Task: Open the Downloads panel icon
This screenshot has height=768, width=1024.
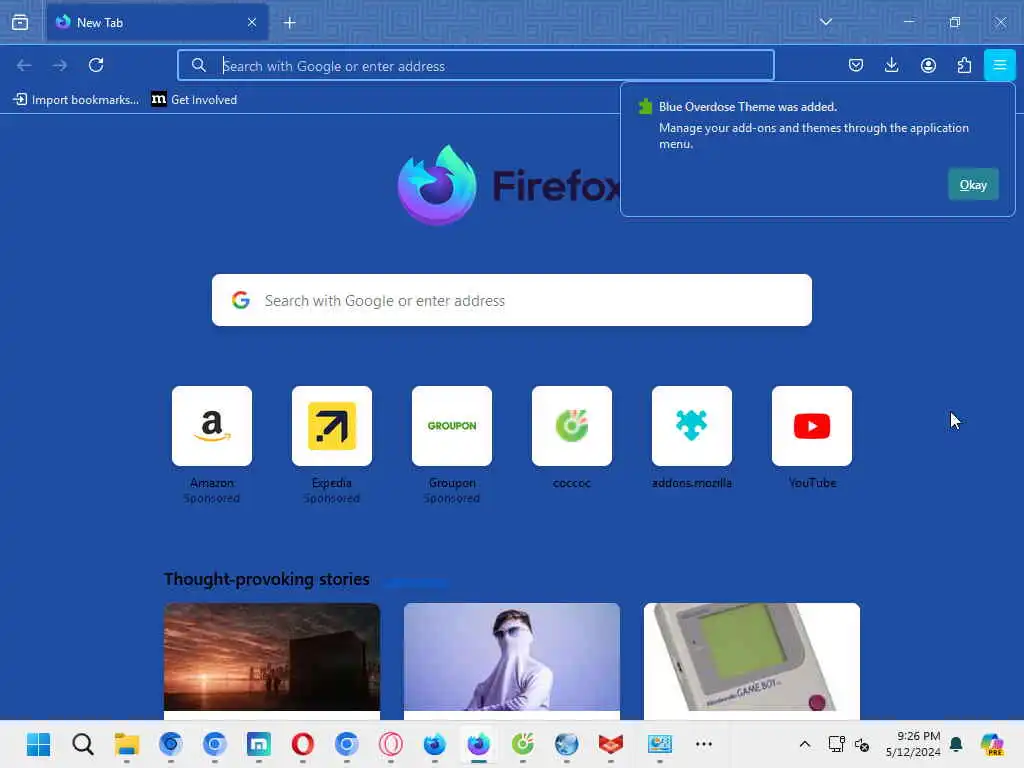Action: pyautogui.click(x=891, y=65)
